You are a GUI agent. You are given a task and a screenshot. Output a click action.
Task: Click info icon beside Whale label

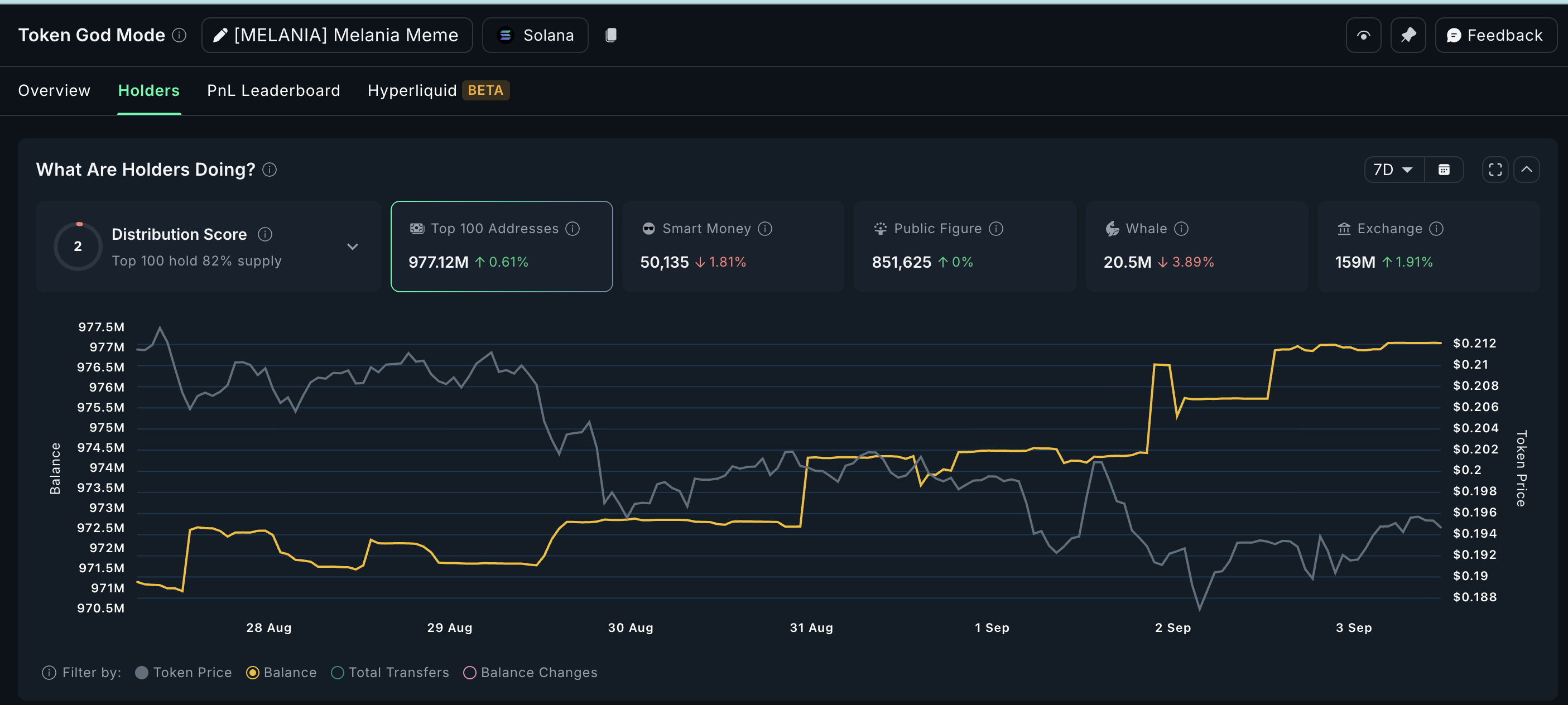pos(1181,229)
